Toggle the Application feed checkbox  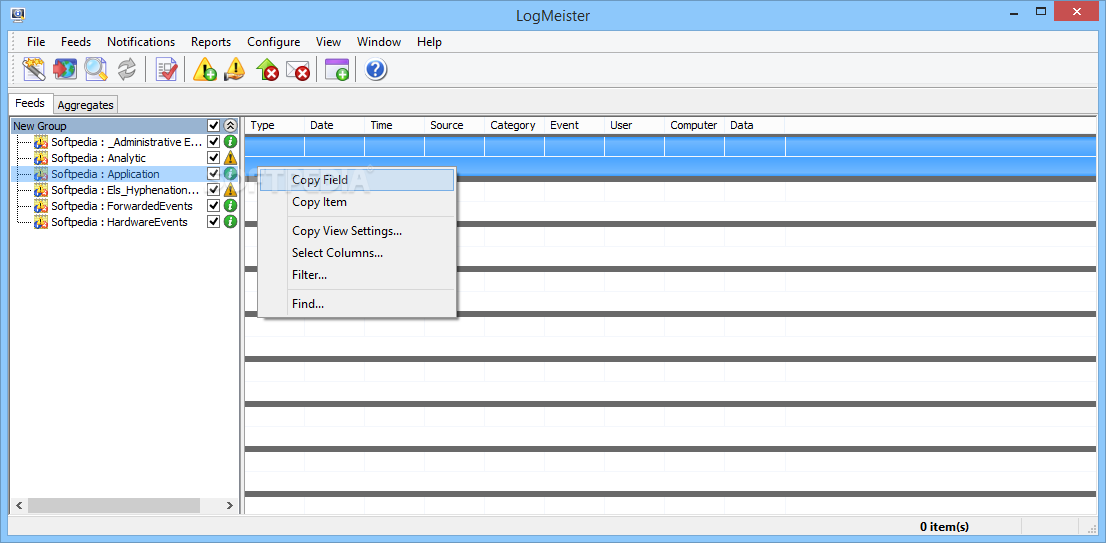(x=214, y=173)
